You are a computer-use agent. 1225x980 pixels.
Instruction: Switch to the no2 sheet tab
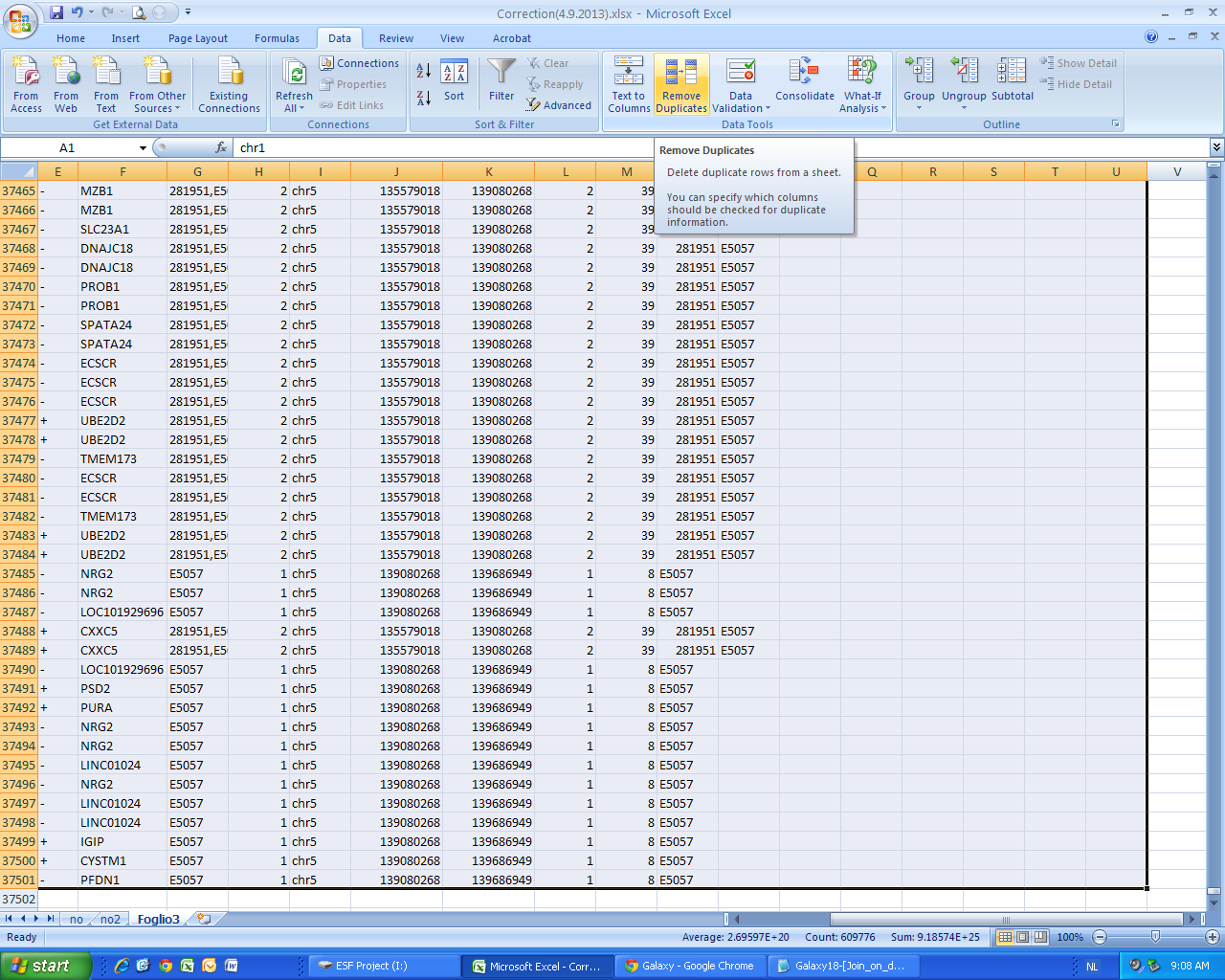pos(110,919)
